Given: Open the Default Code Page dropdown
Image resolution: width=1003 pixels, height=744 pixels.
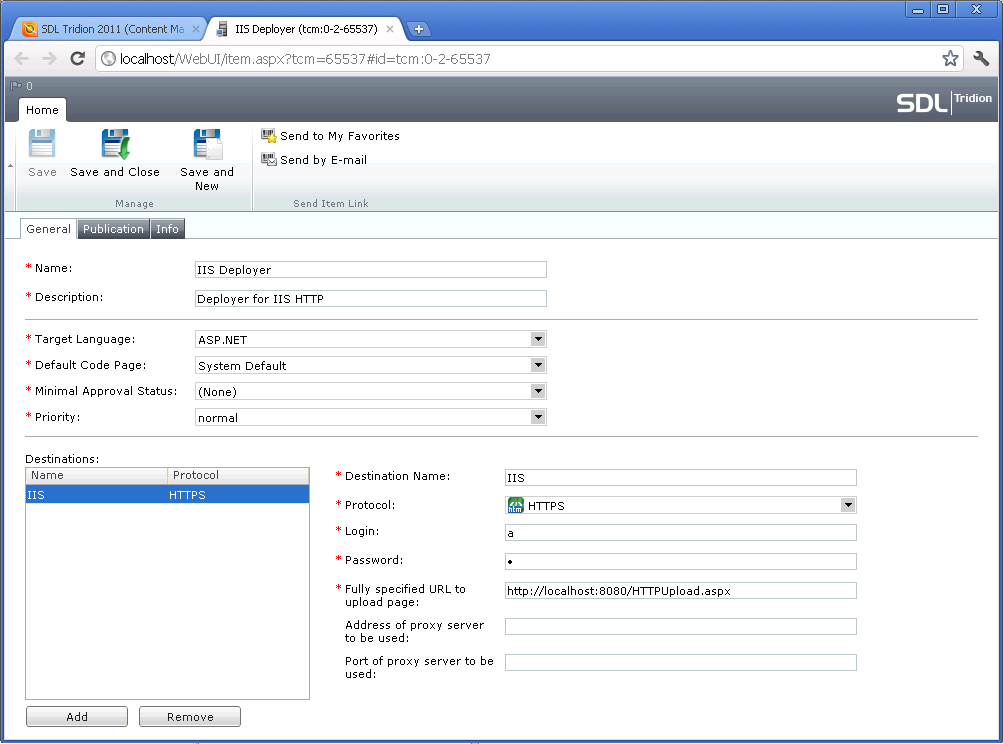Looking at the screenshot, I should [538, 366].
